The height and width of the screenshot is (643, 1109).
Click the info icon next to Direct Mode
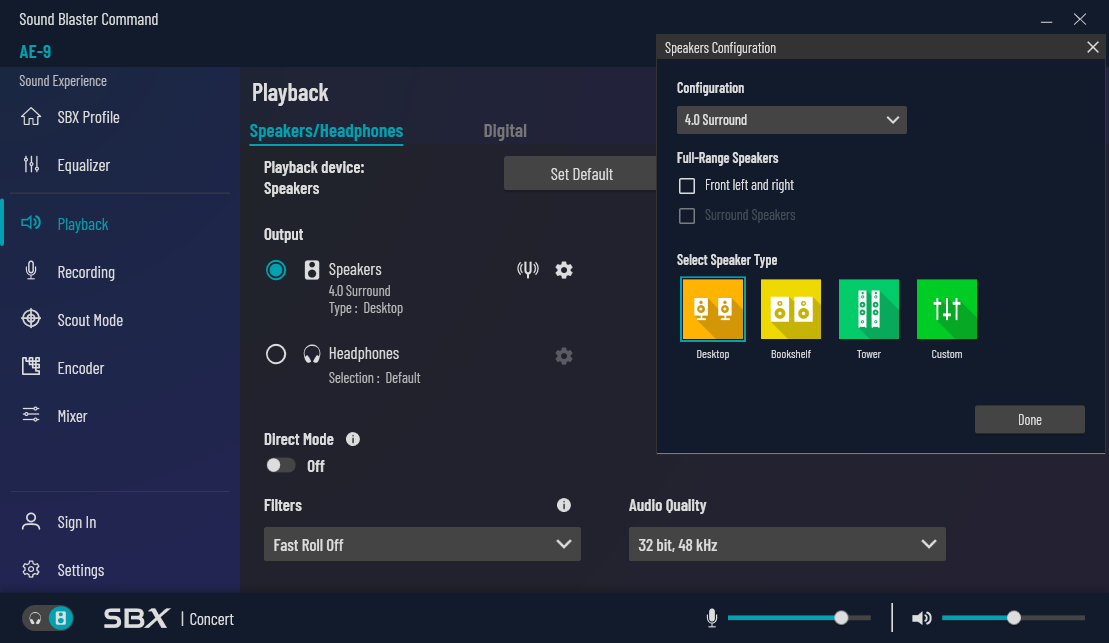353,439
